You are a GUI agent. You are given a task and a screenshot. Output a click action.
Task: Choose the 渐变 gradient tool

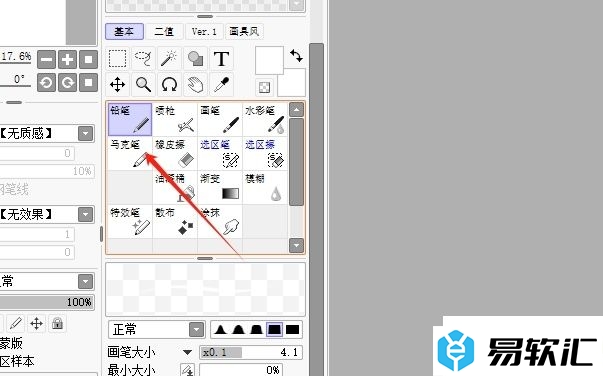(220, 187)
